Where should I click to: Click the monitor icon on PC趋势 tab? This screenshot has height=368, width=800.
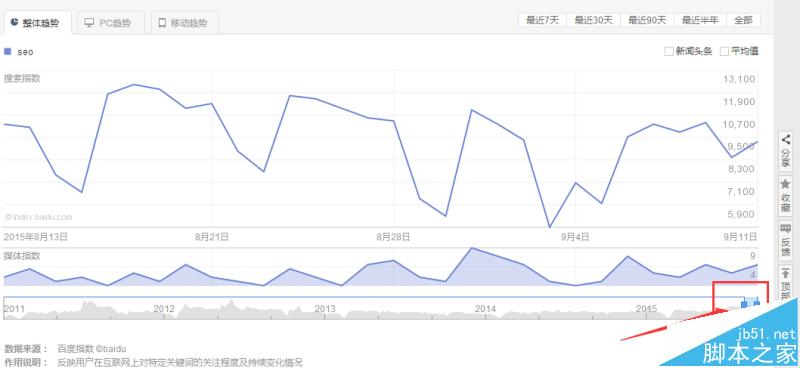point(89,23)
